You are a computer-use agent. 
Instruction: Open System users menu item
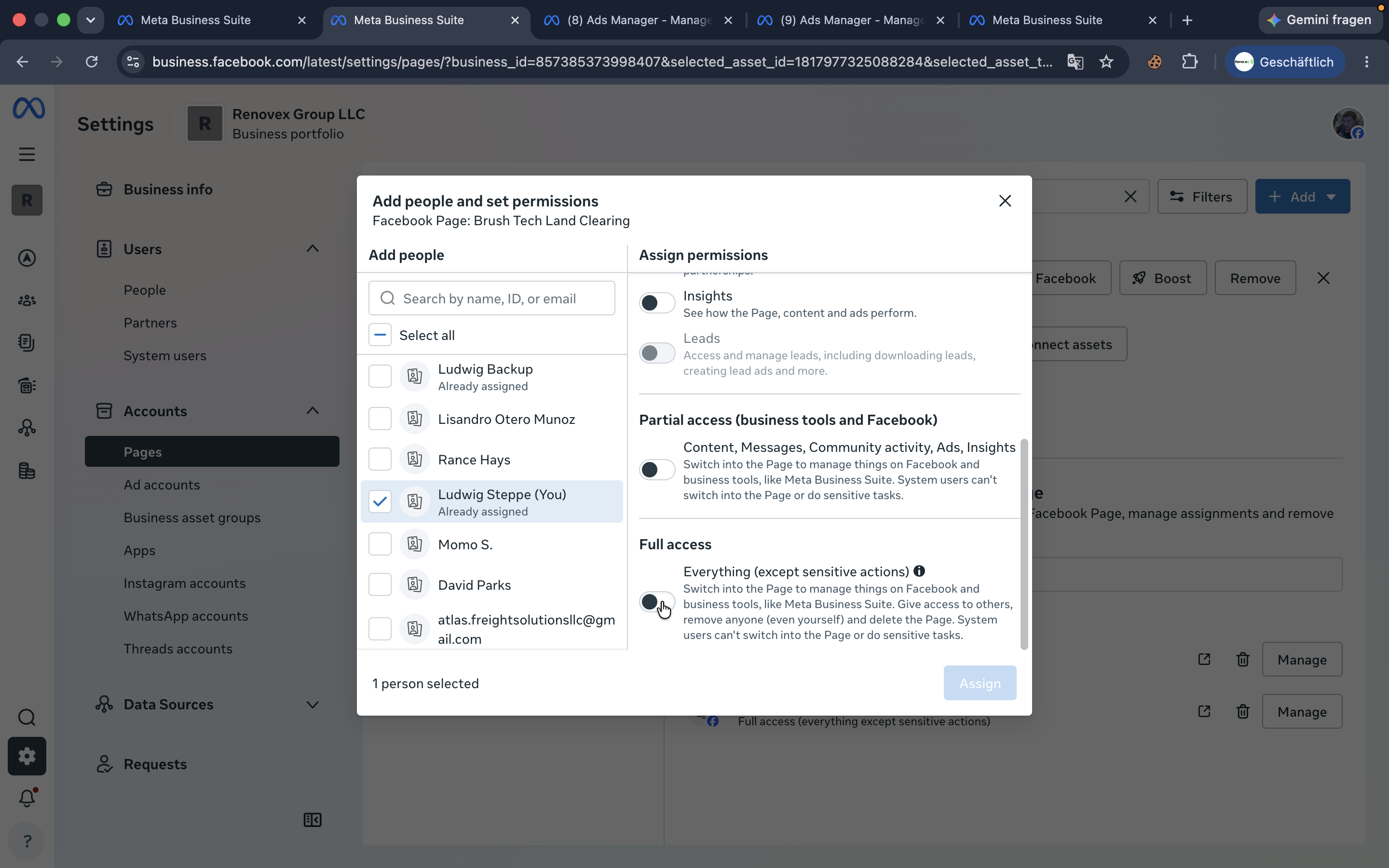point(165,355)
